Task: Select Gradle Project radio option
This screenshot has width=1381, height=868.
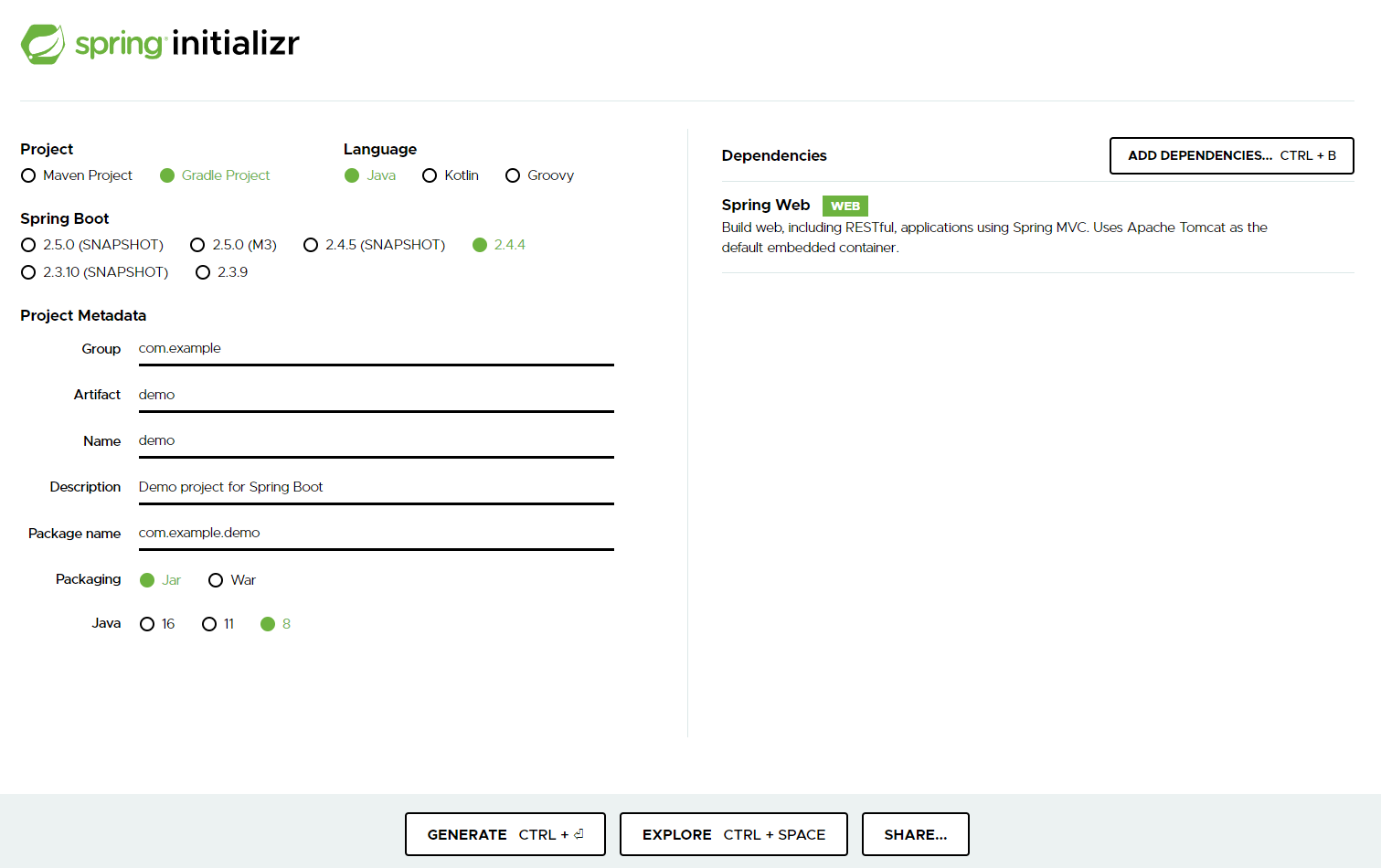Action: (x=215, y=175)
